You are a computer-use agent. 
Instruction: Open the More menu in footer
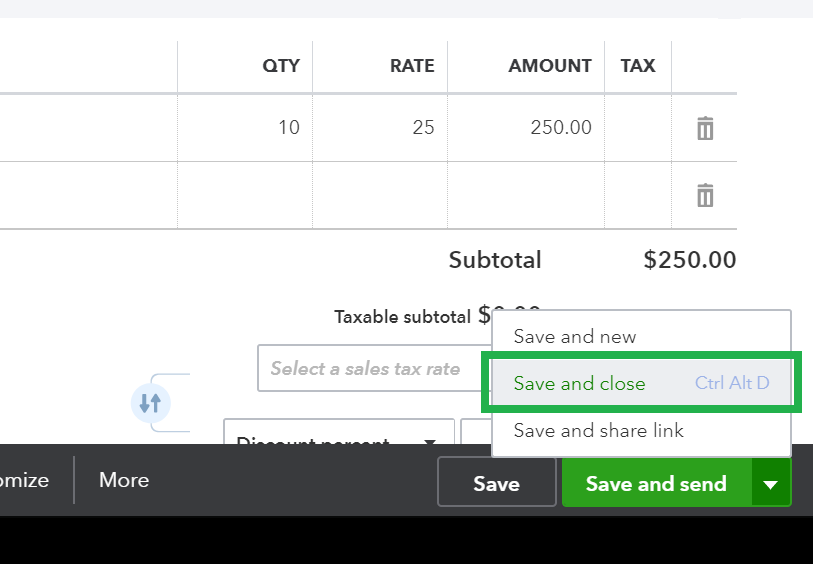coord(124,480)
